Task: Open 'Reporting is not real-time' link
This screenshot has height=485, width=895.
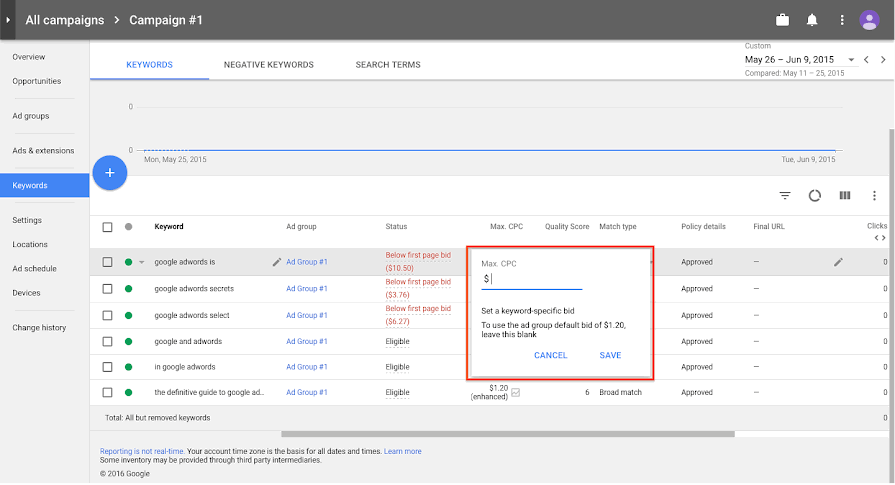Action: [x=142, y=451]
